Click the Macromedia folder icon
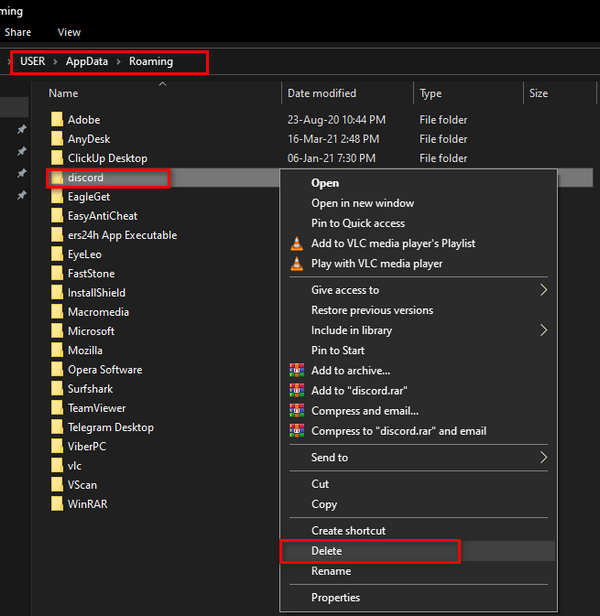This screenshot has width=600, height=616. 57,312
